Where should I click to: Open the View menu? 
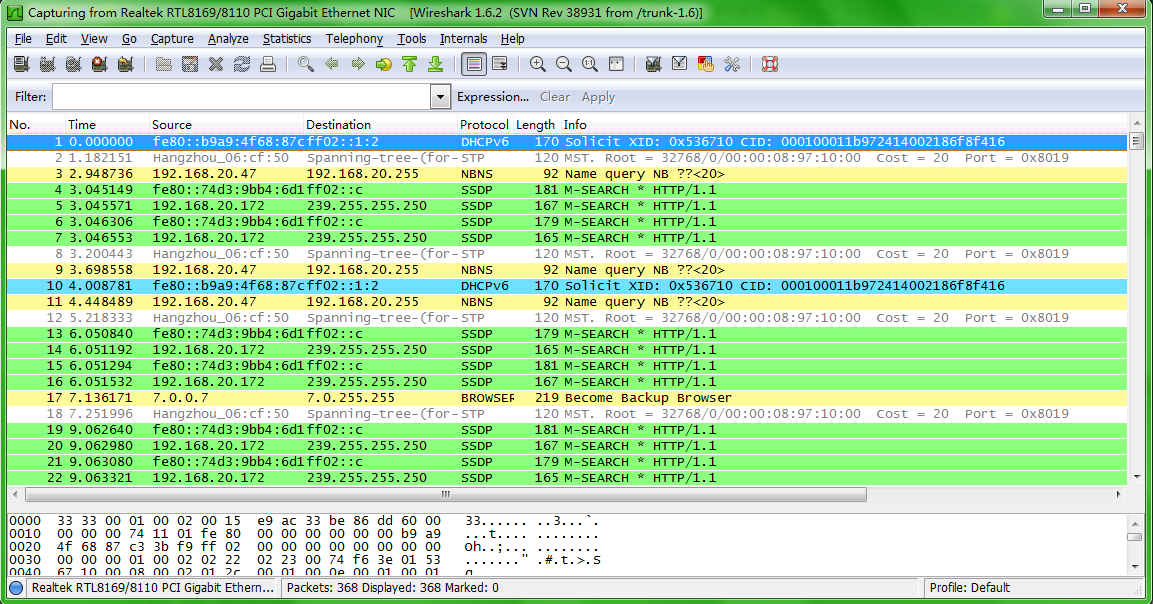click(x=94, y=39)
